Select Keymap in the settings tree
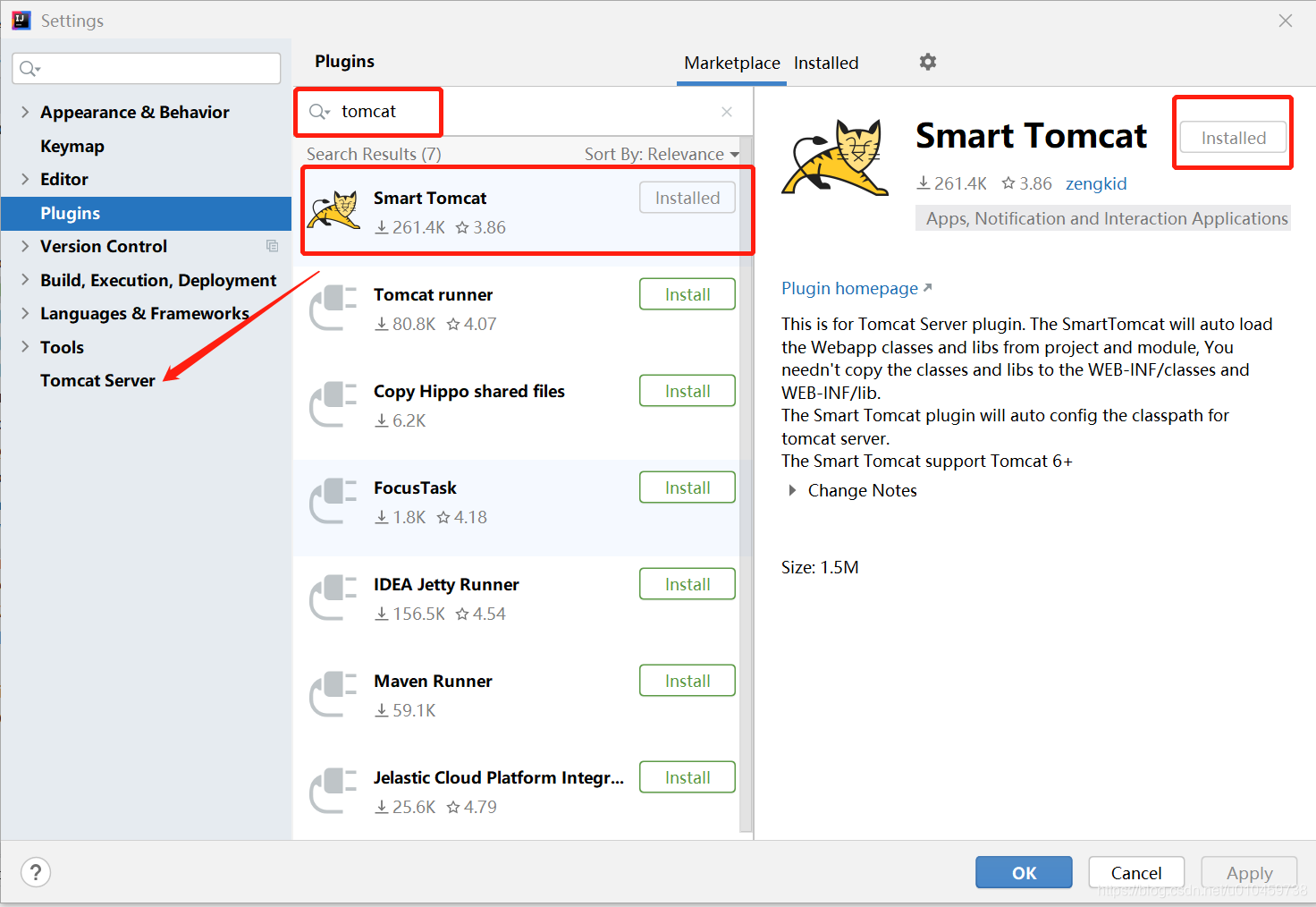The image size is (1316, 907). click(x=72, y=146)
